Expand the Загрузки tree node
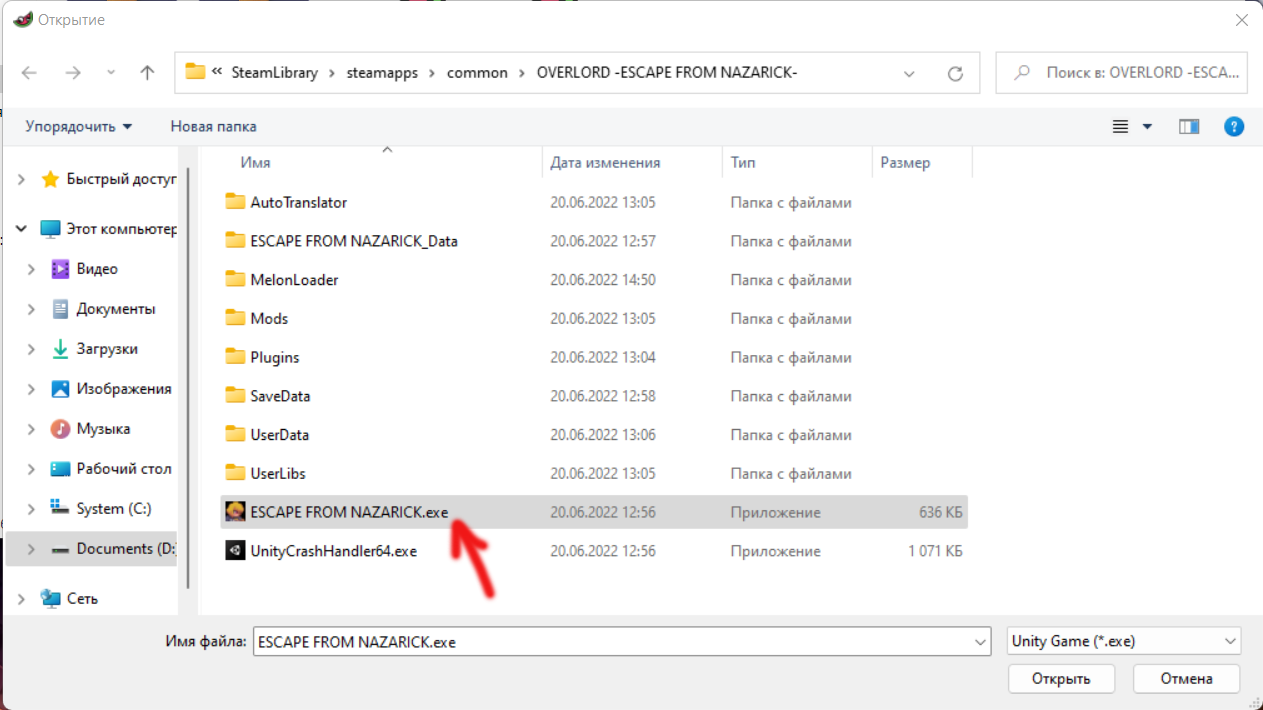 tap(32, 349)
